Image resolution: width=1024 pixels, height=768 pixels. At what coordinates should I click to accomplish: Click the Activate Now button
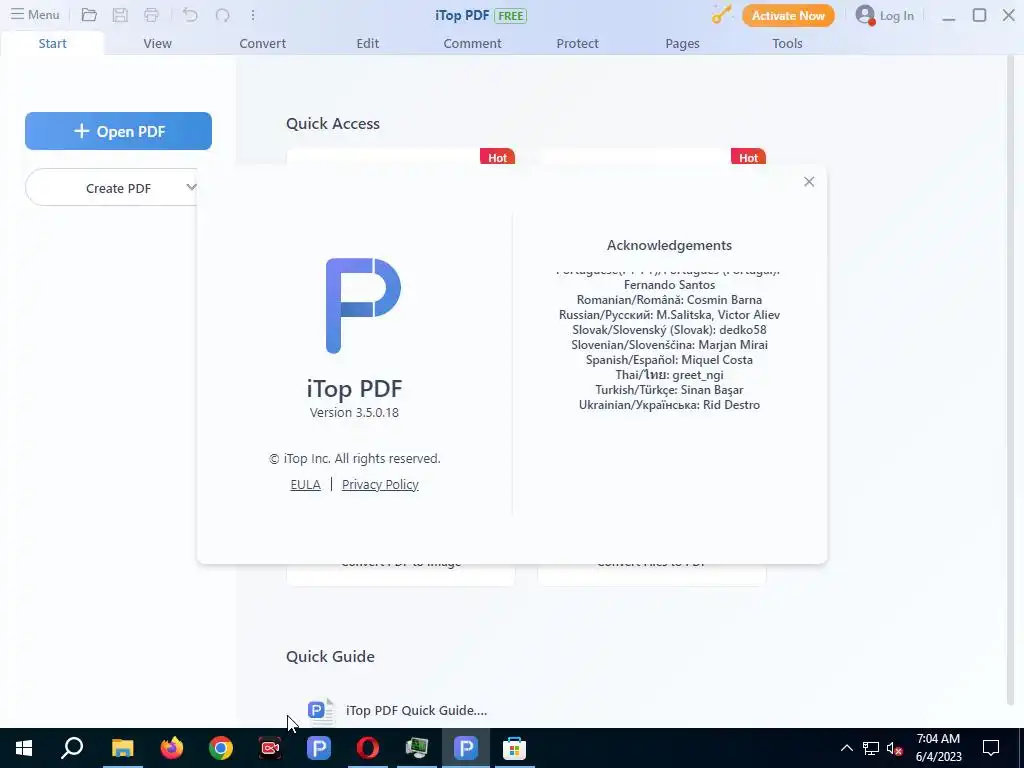tap(788, 15)
